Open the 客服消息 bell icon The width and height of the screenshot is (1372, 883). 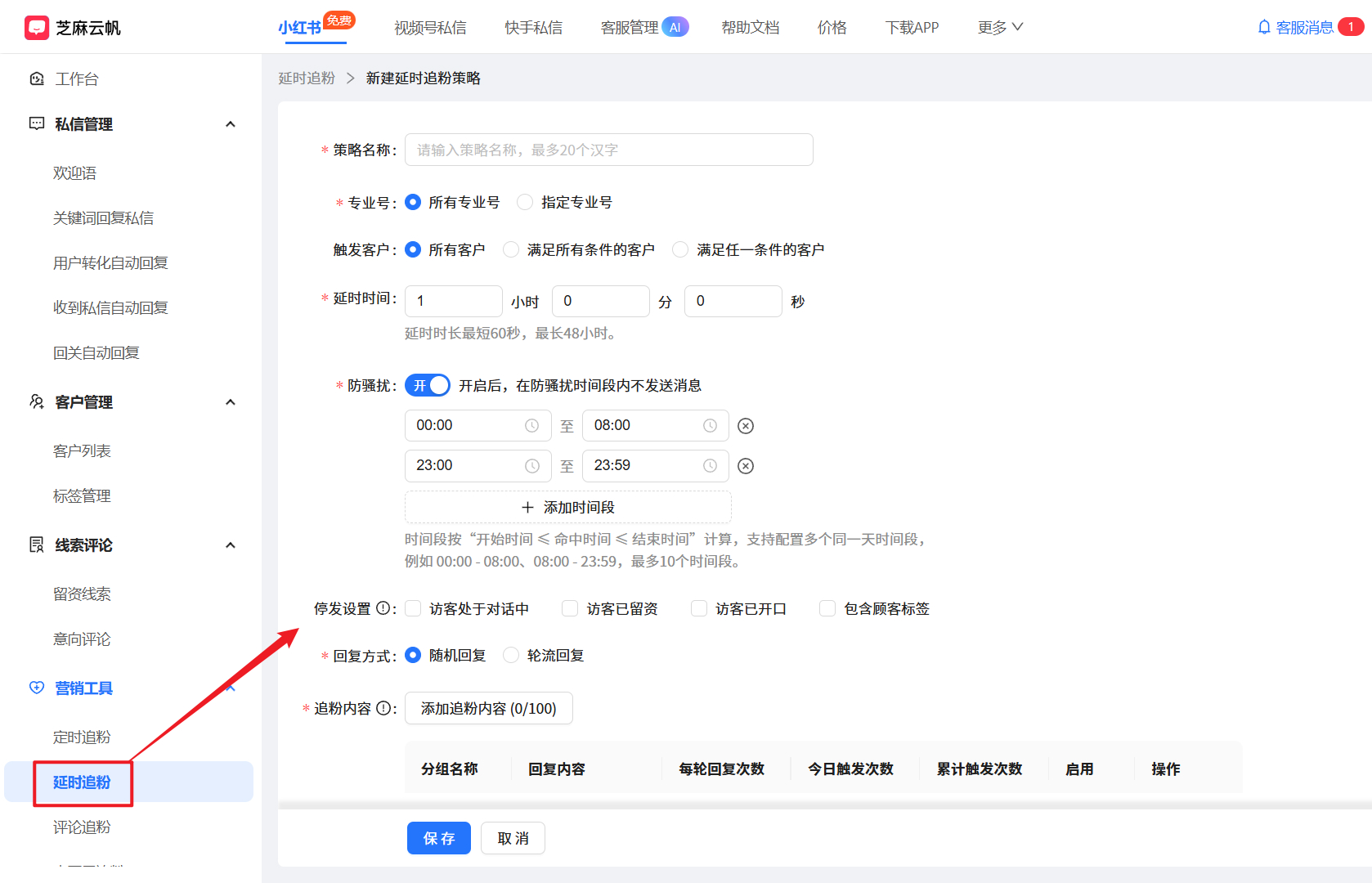pos(1264,27)
